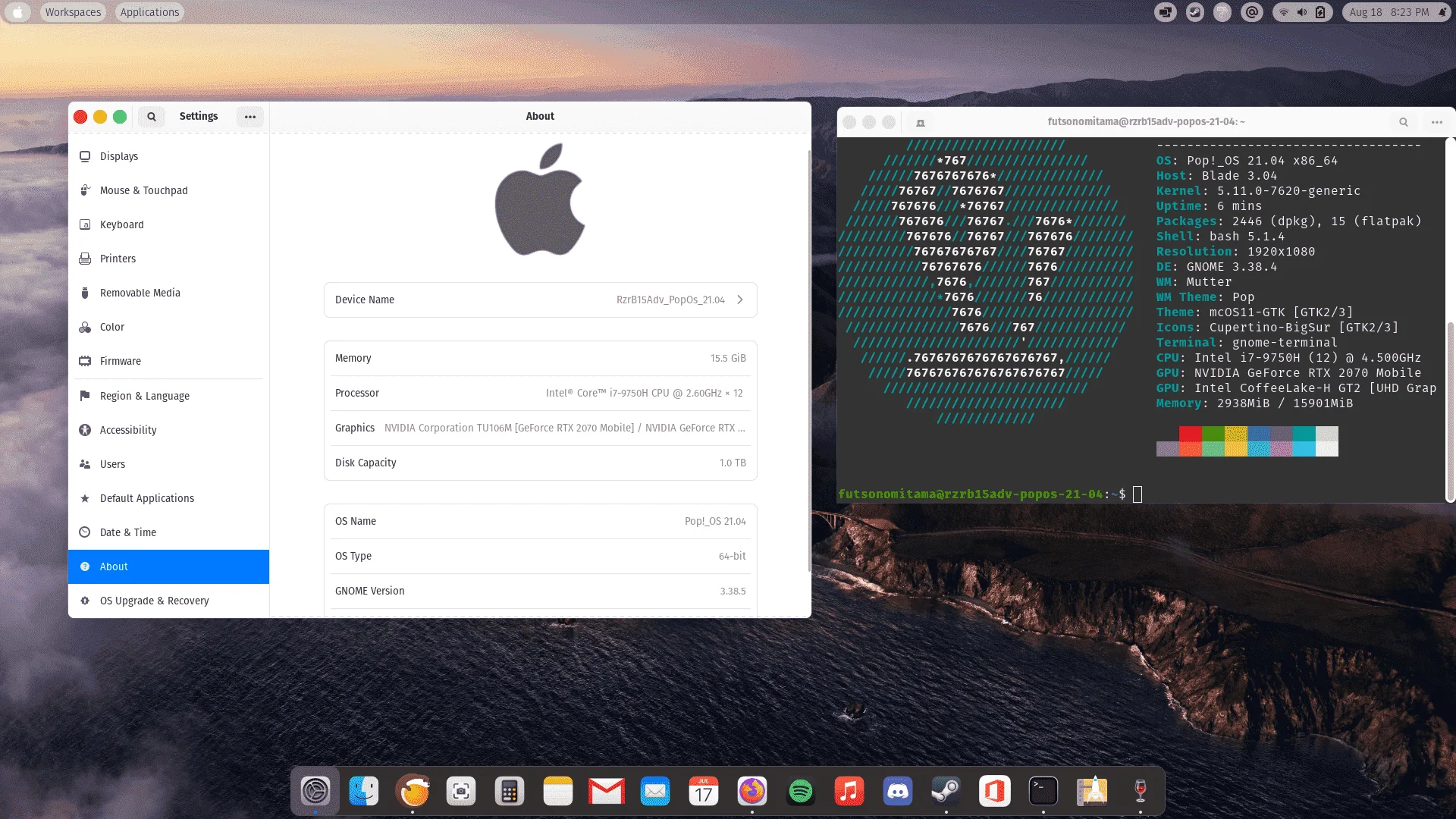Open the blue Mail app in the dock
Viewport: 1456px width, 819px height.
[655, 792]
